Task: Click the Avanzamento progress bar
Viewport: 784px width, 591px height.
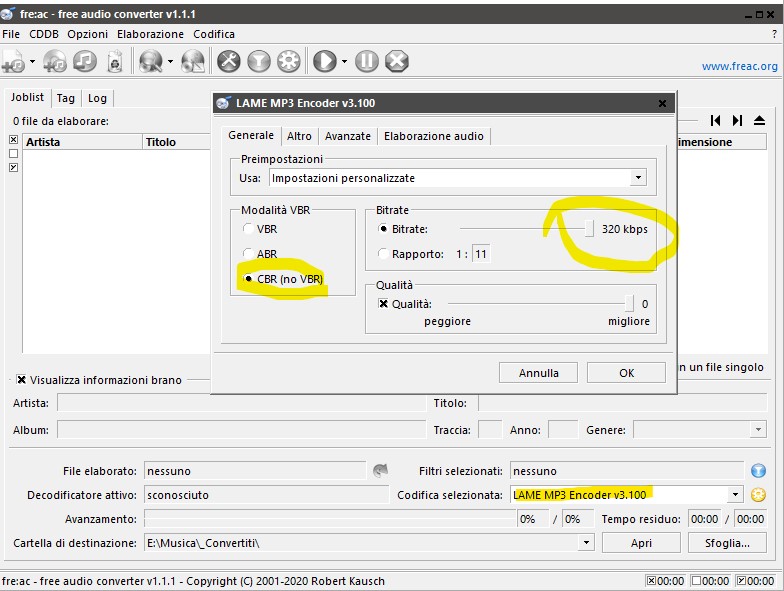Action: (x=330, y=518)
